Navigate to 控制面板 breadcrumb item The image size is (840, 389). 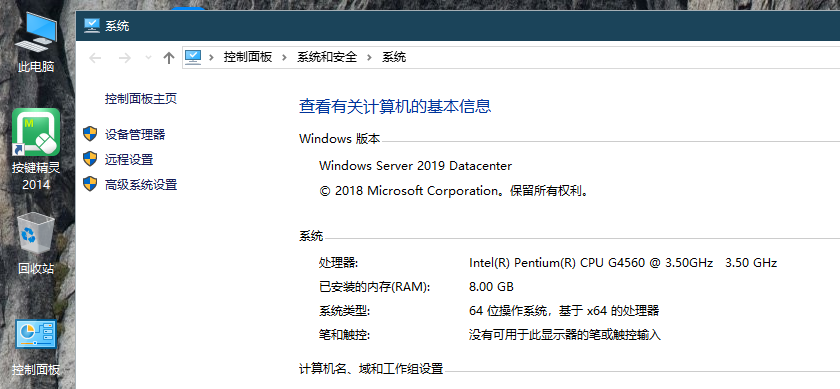click(248, 57)
